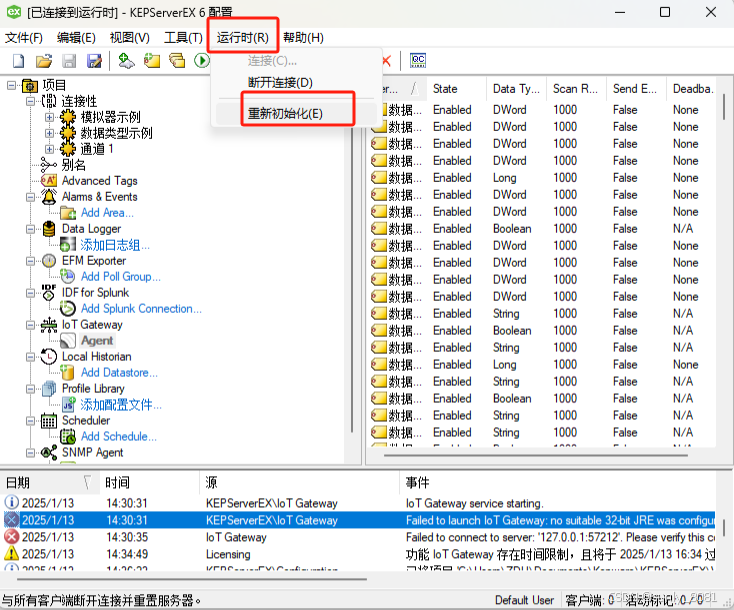Expand the 通道 1 channel
Image resolution: width=734 pixels, height=610 pixels.
pos(49,149)
